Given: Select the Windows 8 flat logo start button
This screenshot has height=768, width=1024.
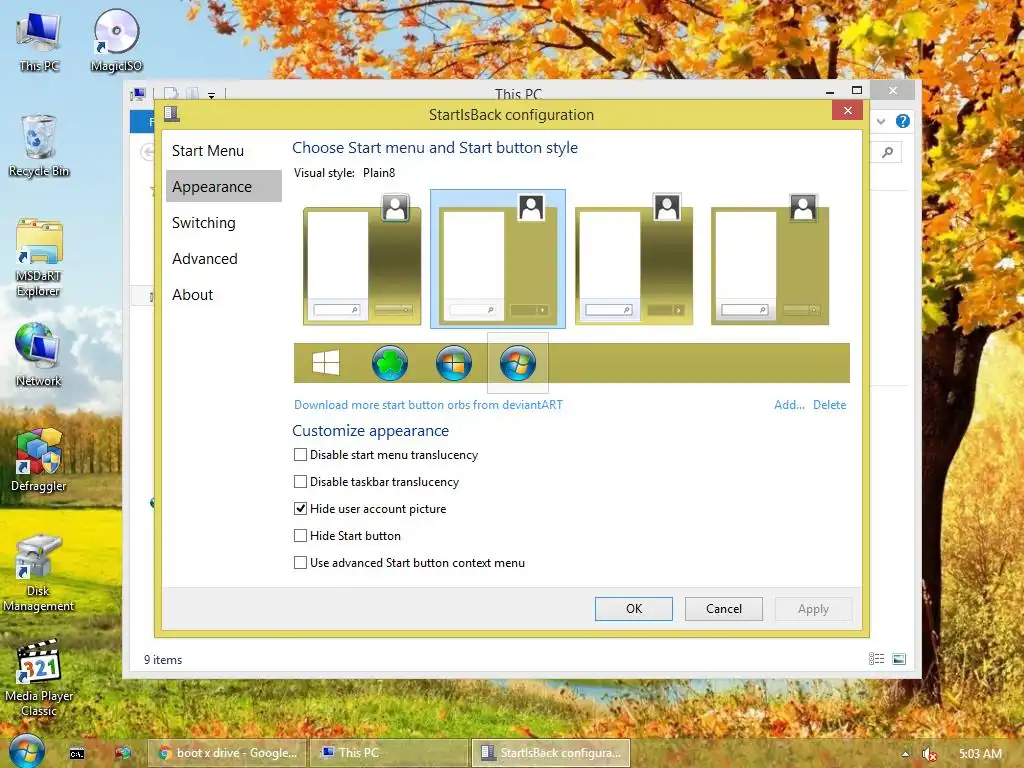Looking at the screenshot, I should [326, 362].
